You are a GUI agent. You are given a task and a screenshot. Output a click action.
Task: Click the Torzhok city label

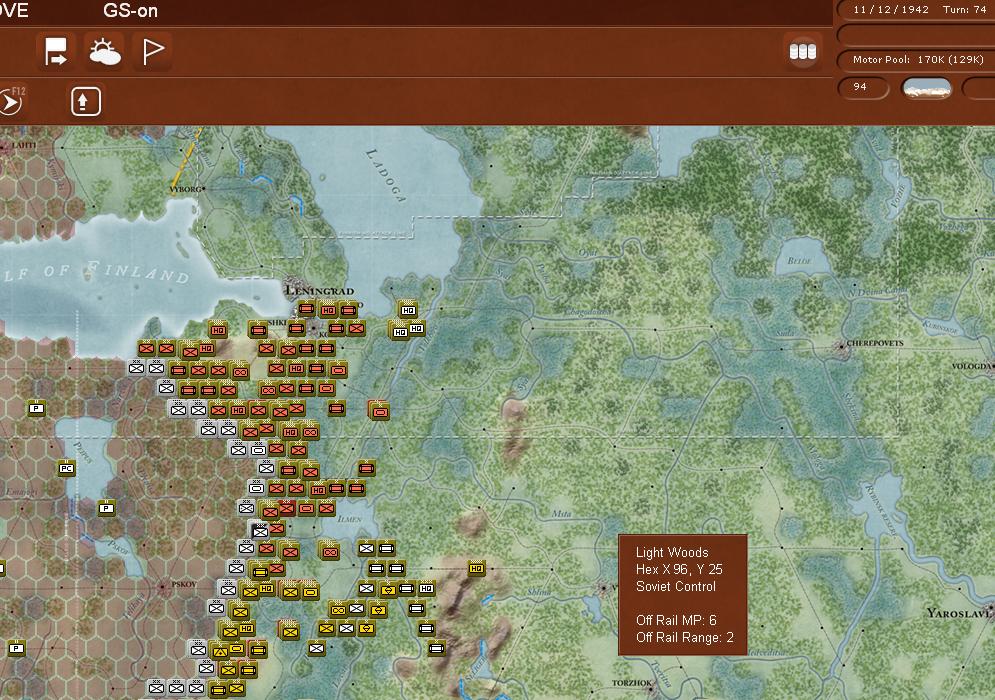[x=631, y=683]
